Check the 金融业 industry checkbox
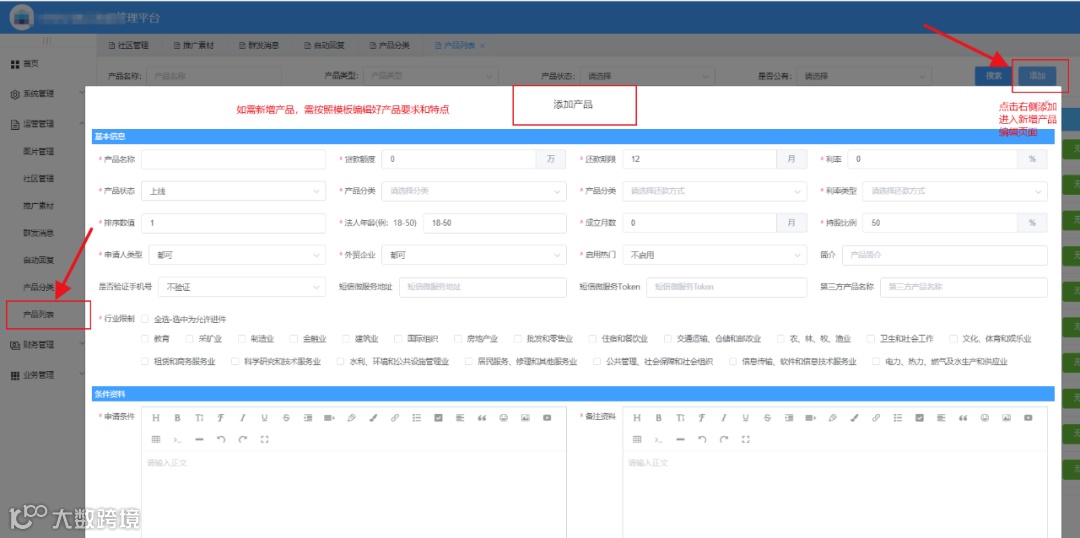This screenshot has width=1080, height=538. click(294, 339)
